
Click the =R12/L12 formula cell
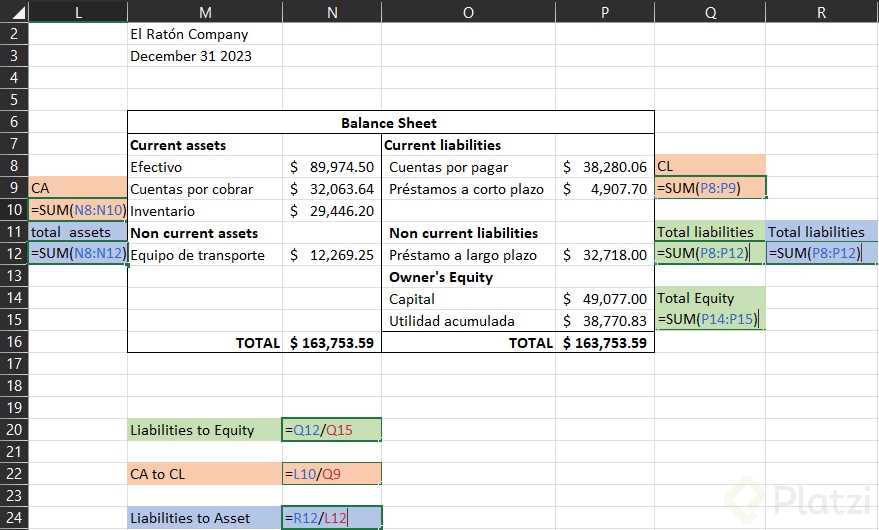coord(332,518)
